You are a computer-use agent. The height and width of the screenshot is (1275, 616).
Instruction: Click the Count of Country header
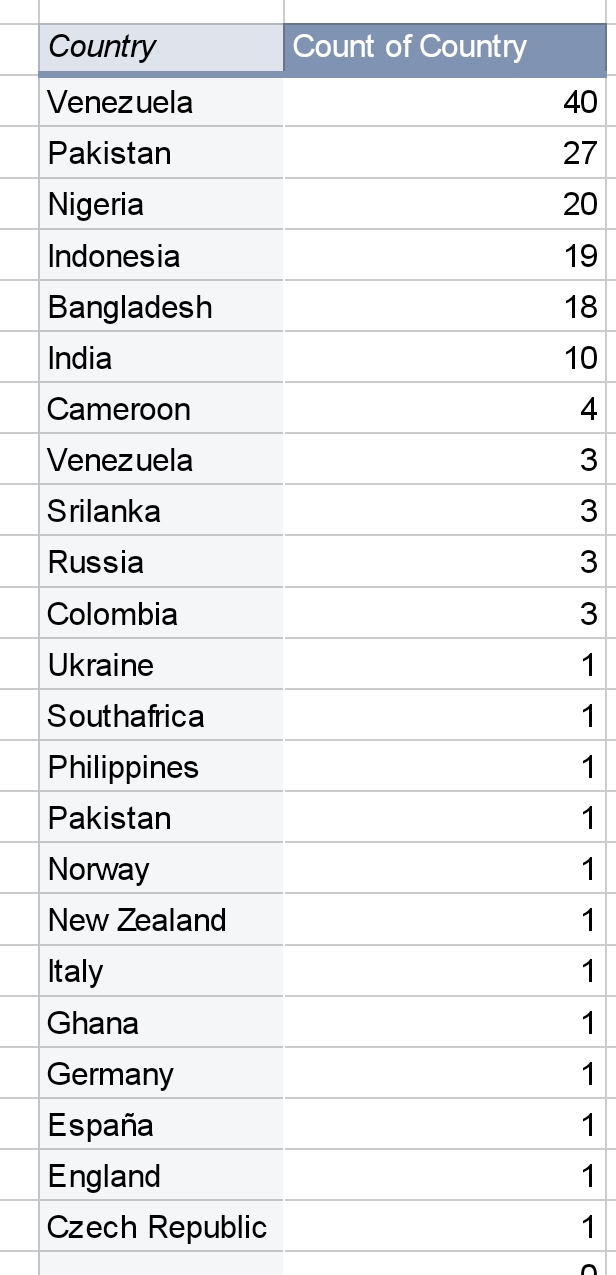[445, 47]
